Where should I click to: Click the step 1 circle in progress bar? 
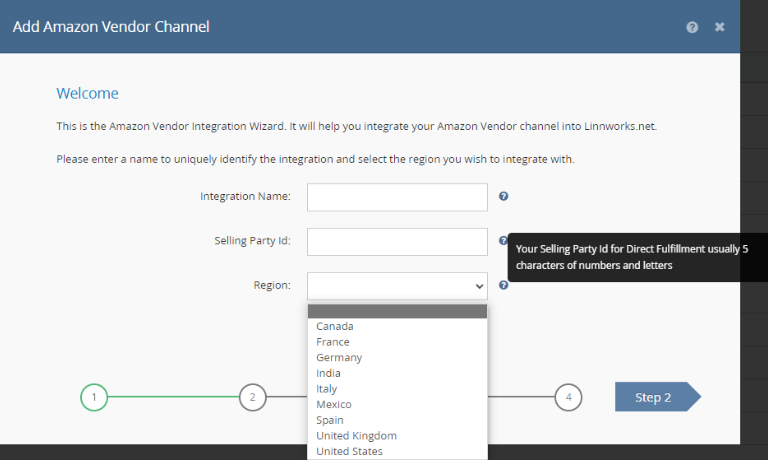click(94, 397)
